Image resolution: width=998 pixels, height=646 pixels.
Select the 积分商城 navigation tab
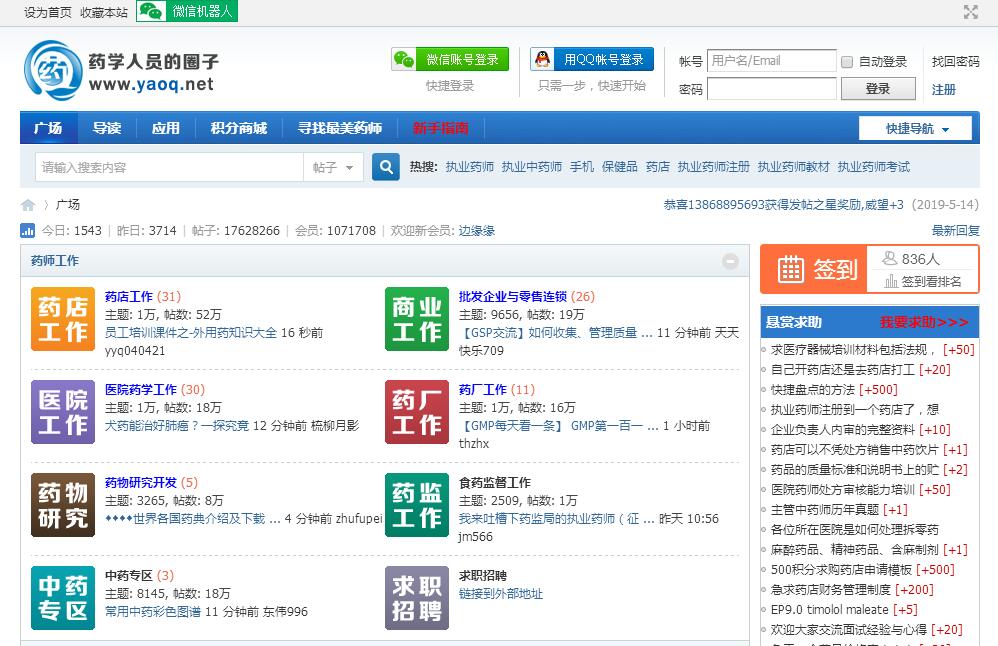239,128
